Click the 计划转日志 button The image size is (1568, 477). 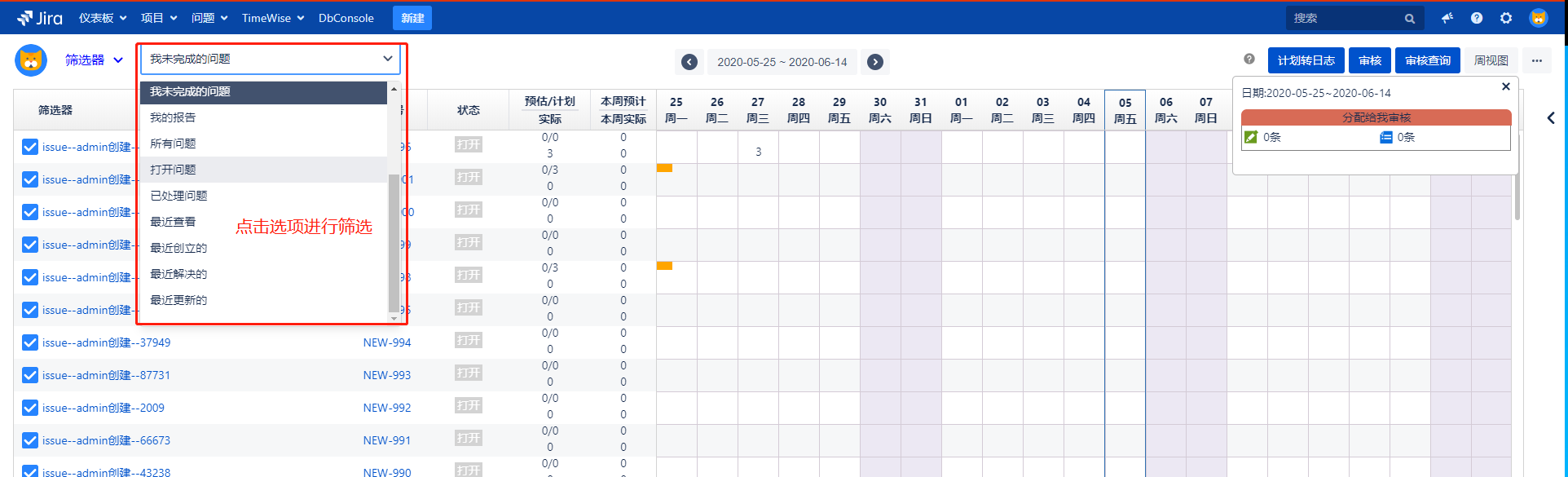click(x=1306, y=60)
